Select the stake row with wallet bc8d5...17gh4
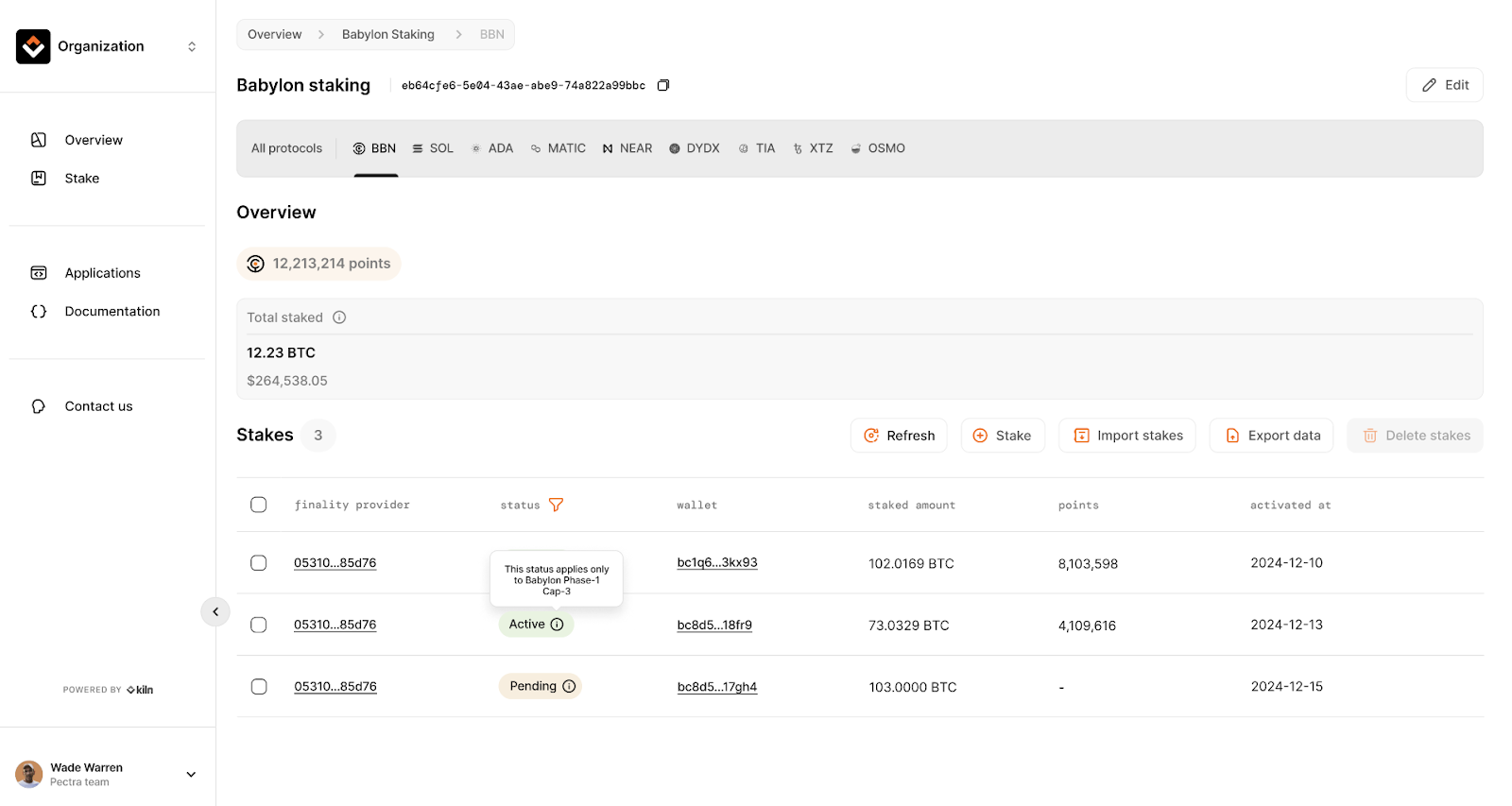This screenshot has width=1512, height=806. [x=259, y=687]
